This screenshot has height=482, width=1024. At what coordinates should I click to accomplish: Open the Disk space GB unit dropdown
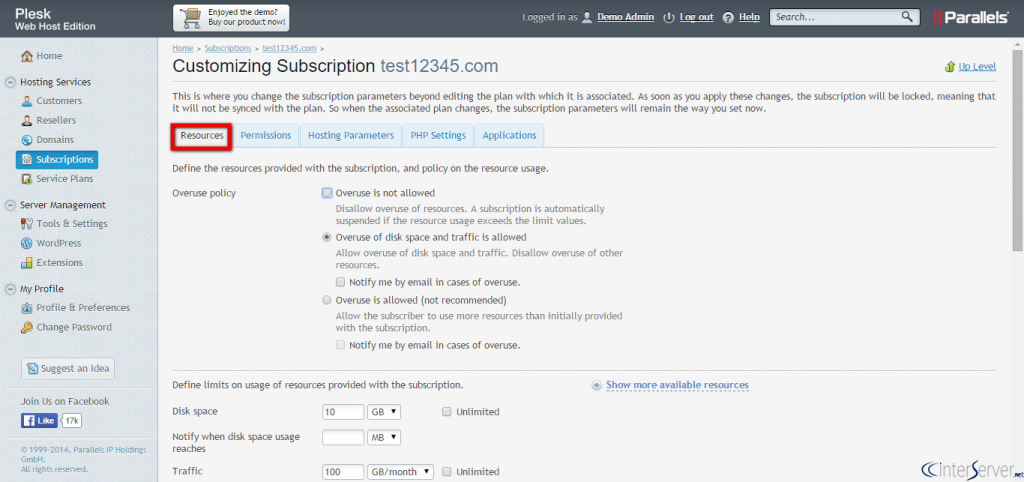(383, 411)
